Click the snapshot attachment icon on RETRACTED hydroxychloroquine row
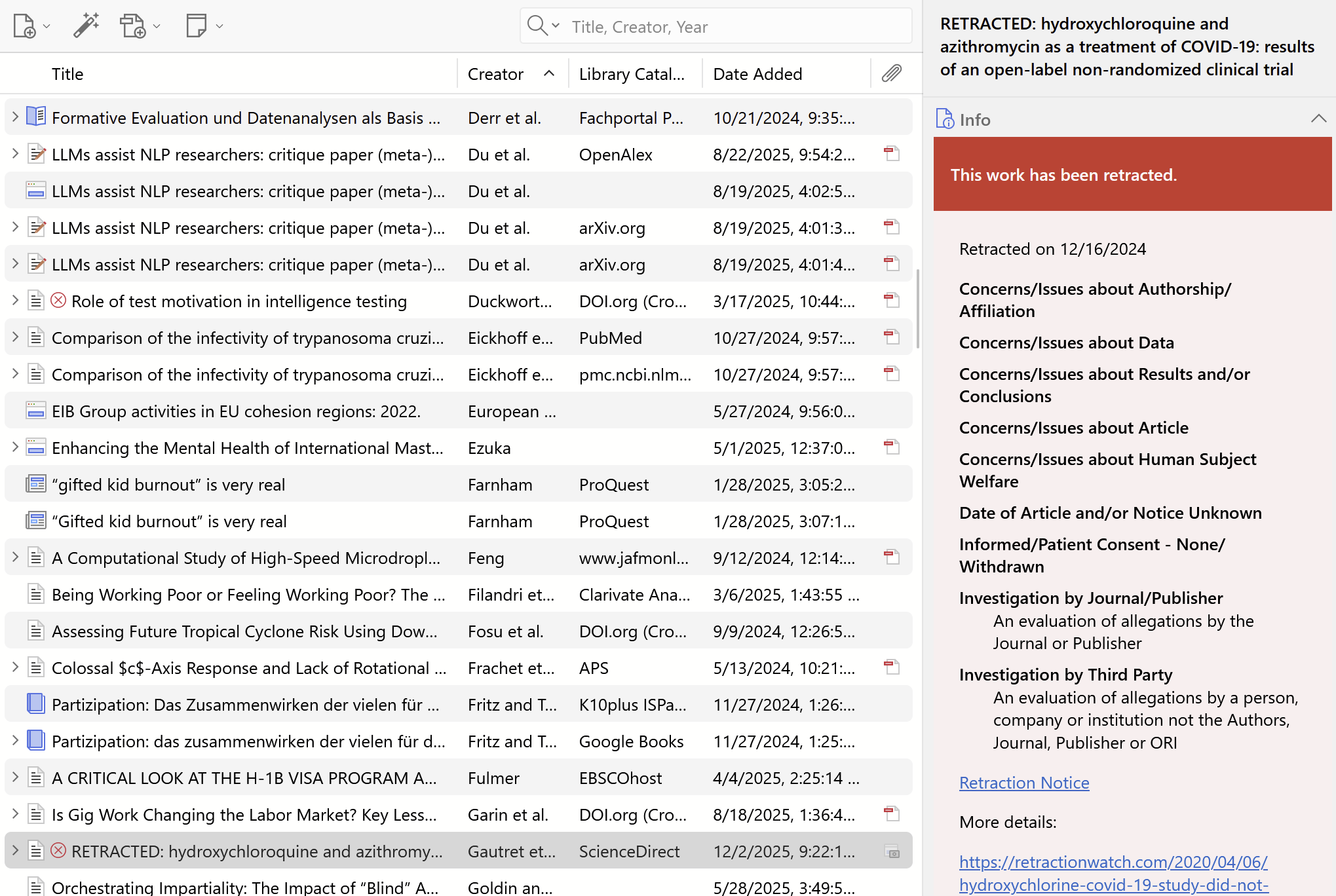 [891, 851]
